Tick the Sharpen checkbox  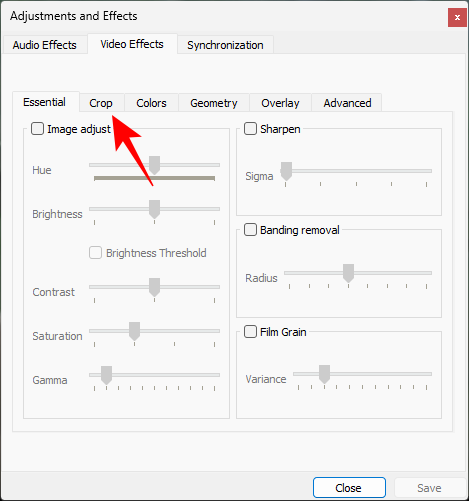point(250,129)
